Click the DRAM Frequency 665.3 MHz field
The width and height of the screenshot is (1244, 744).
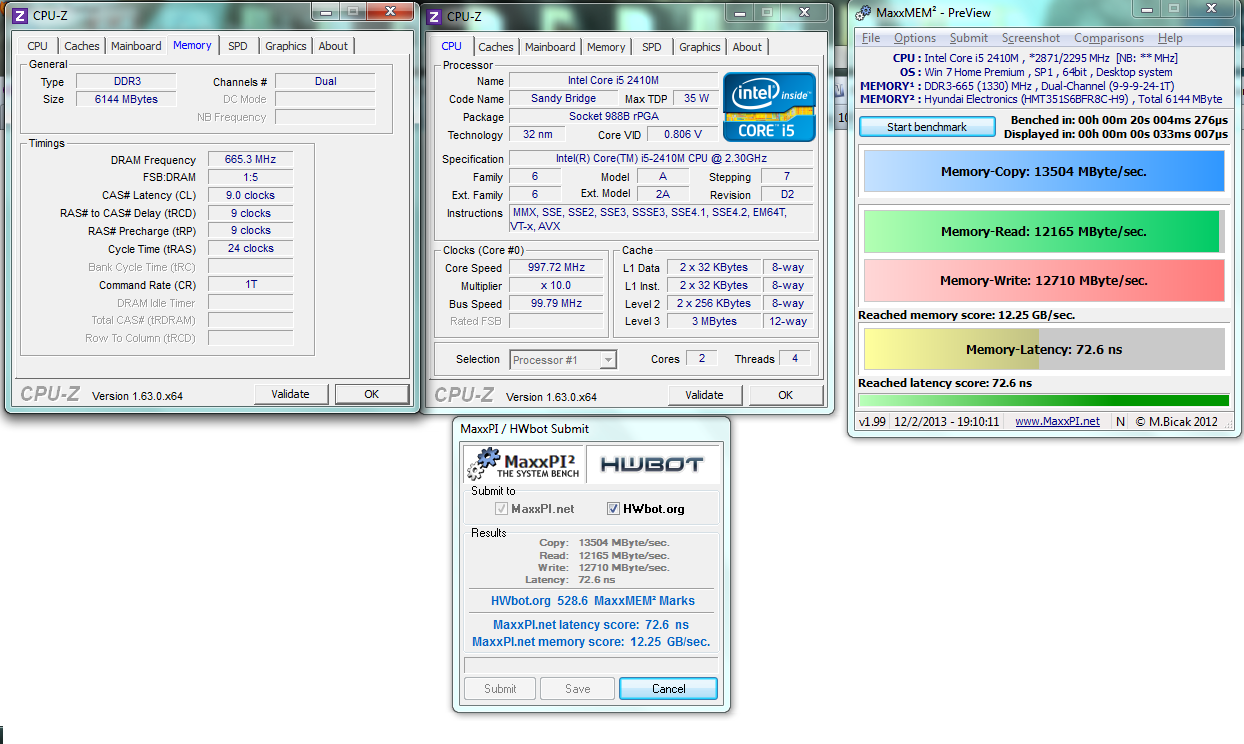[x=250, y=160]
